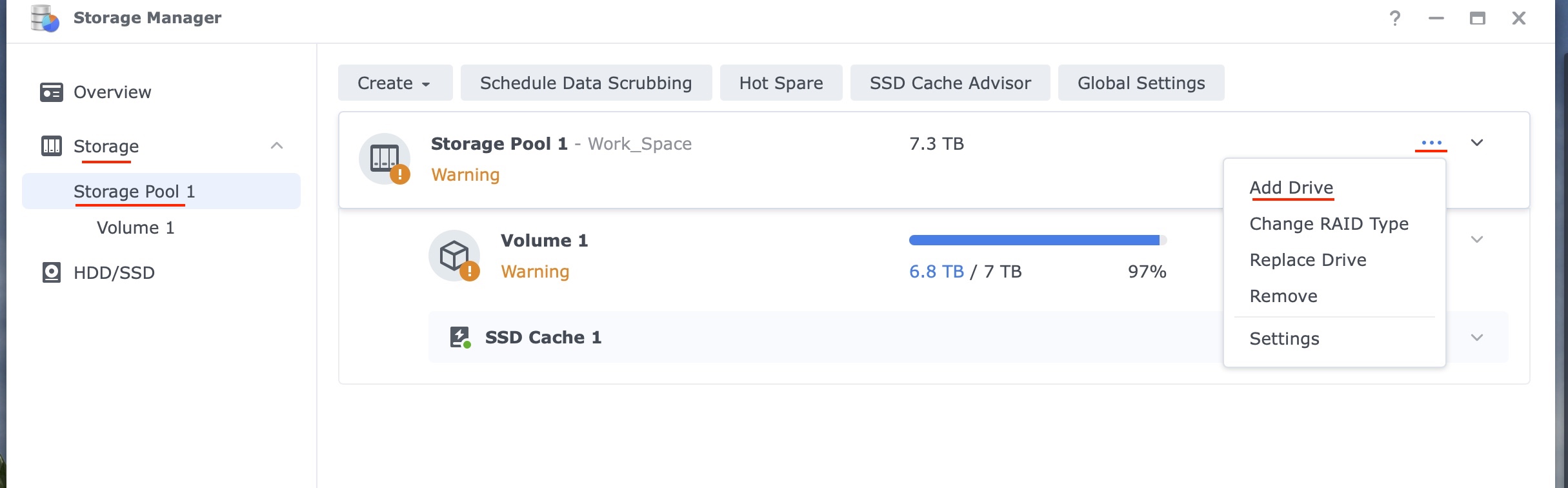Select Volume 1 in the sidebar

pos(136,228)
